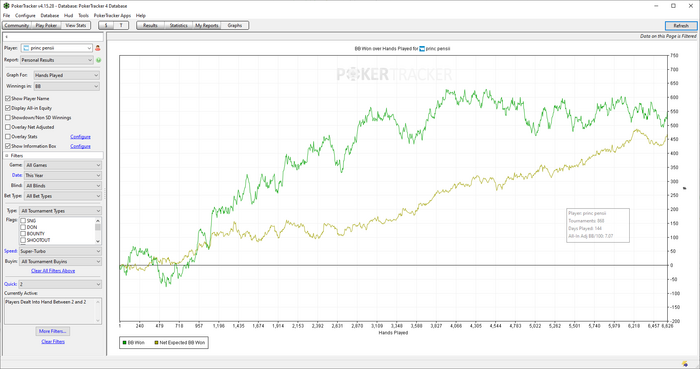Collapse the Filters section expander
The image size is (700, 369).
click(x=7, y=156)
